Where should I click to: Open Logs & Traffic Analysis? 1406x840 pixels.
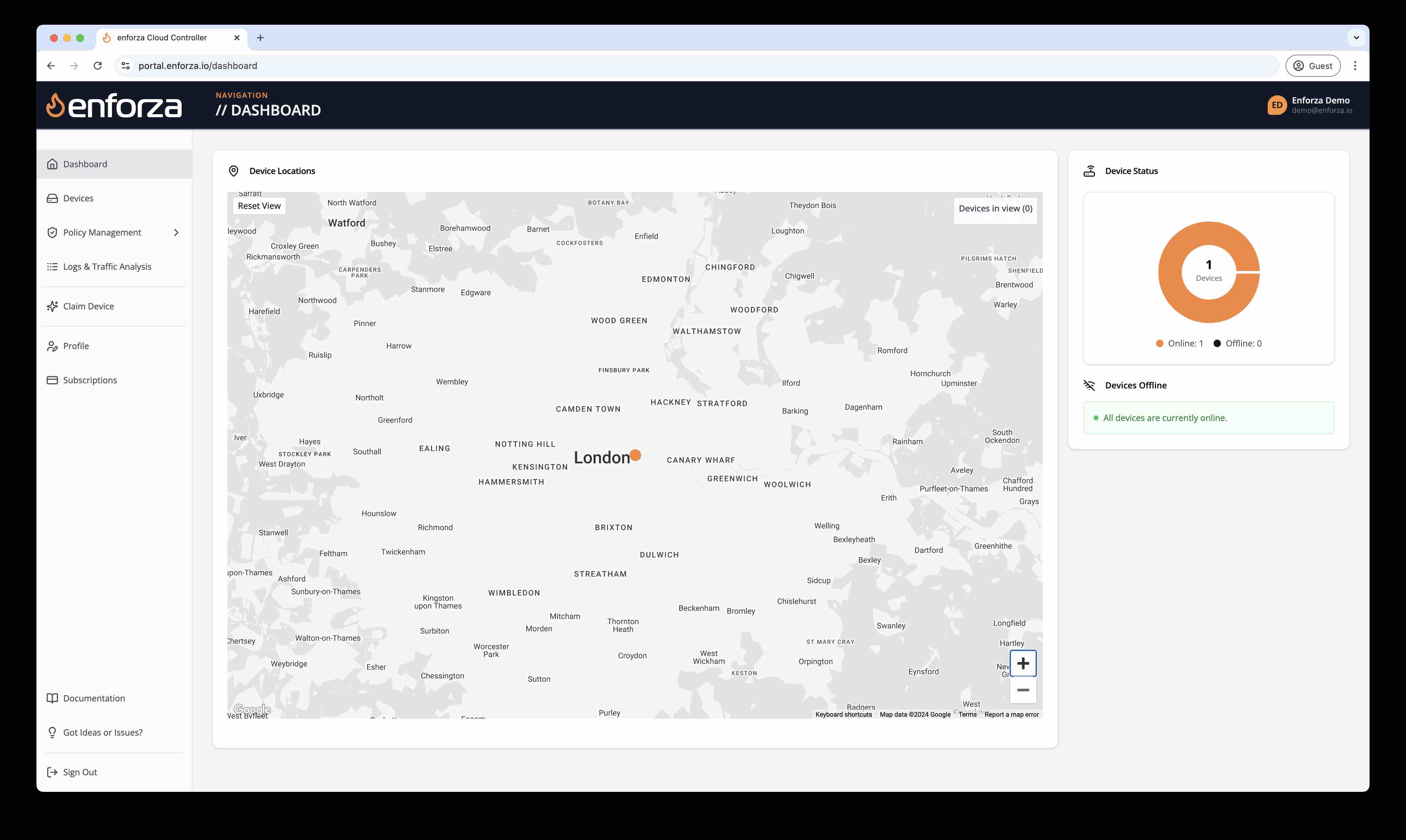[x=114, y=266]
